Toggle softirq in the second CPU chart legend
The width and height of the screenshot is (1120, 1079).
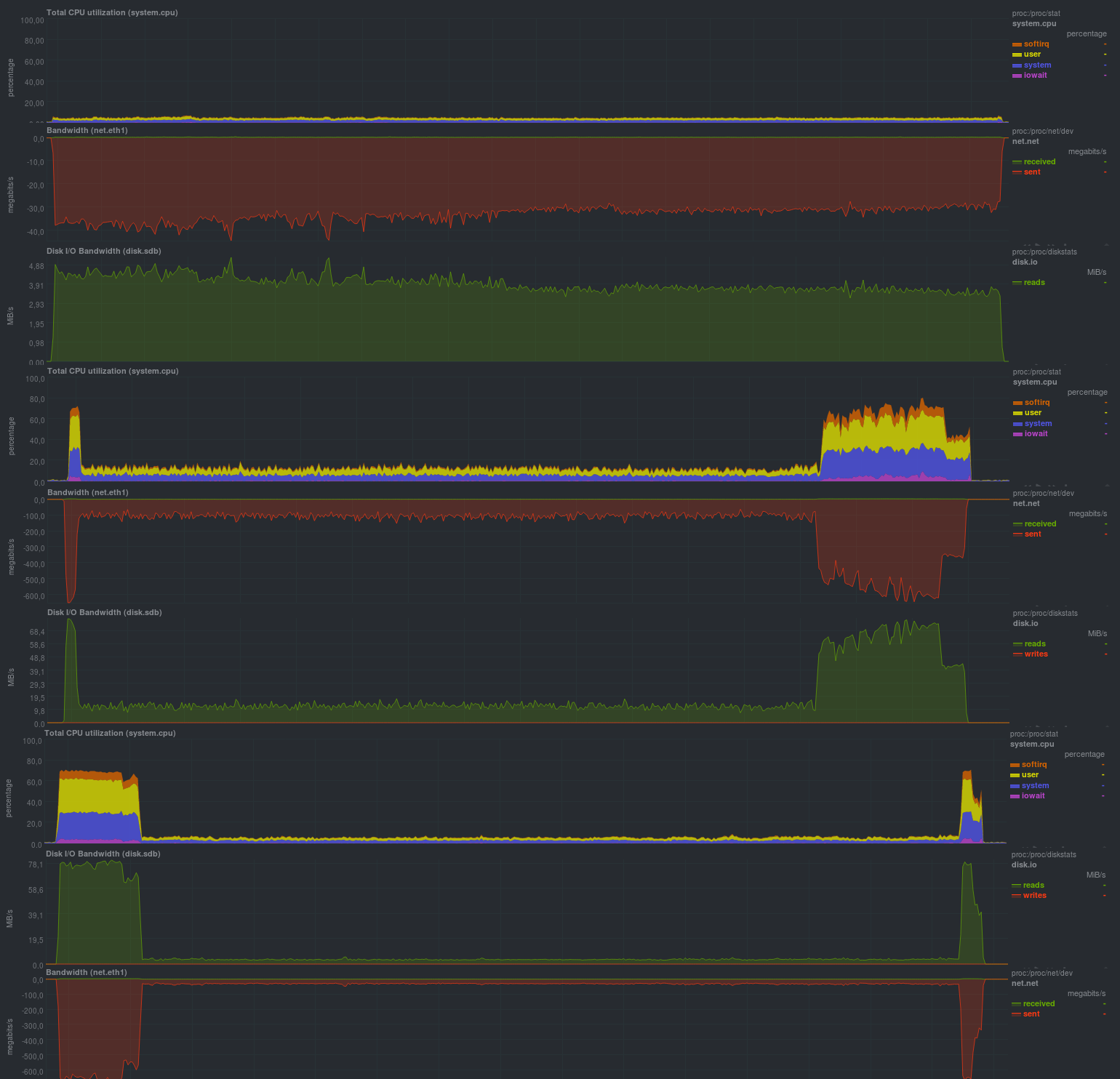click(1037, 403)
